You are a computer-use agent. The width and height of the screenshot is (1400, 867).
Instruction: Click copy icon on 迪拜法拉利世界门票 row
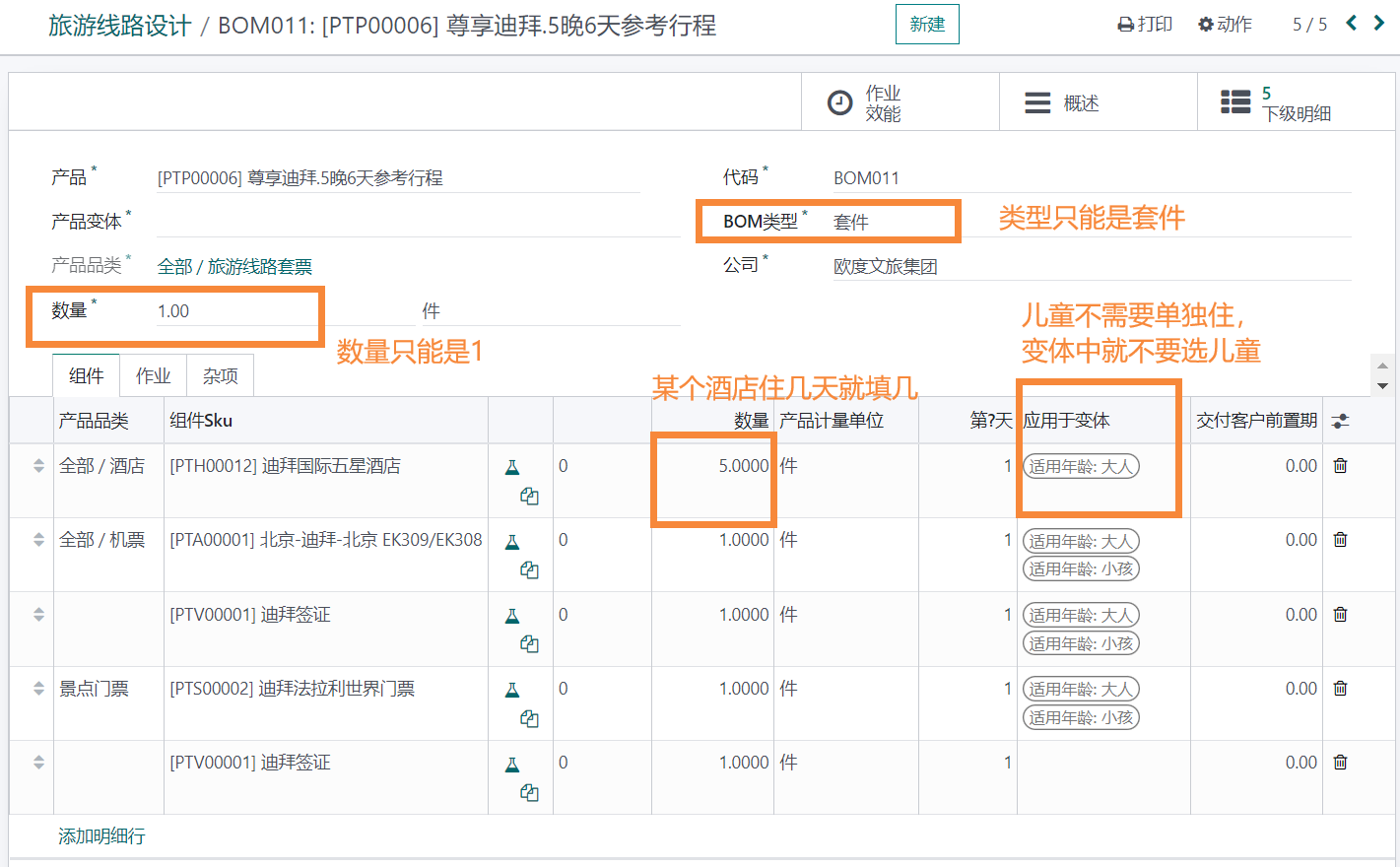click(x=529, y=719)
